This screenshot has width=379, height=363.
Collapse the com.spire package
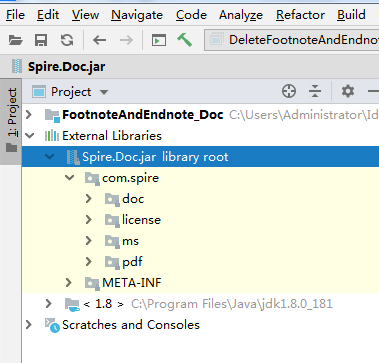(70, 178)
